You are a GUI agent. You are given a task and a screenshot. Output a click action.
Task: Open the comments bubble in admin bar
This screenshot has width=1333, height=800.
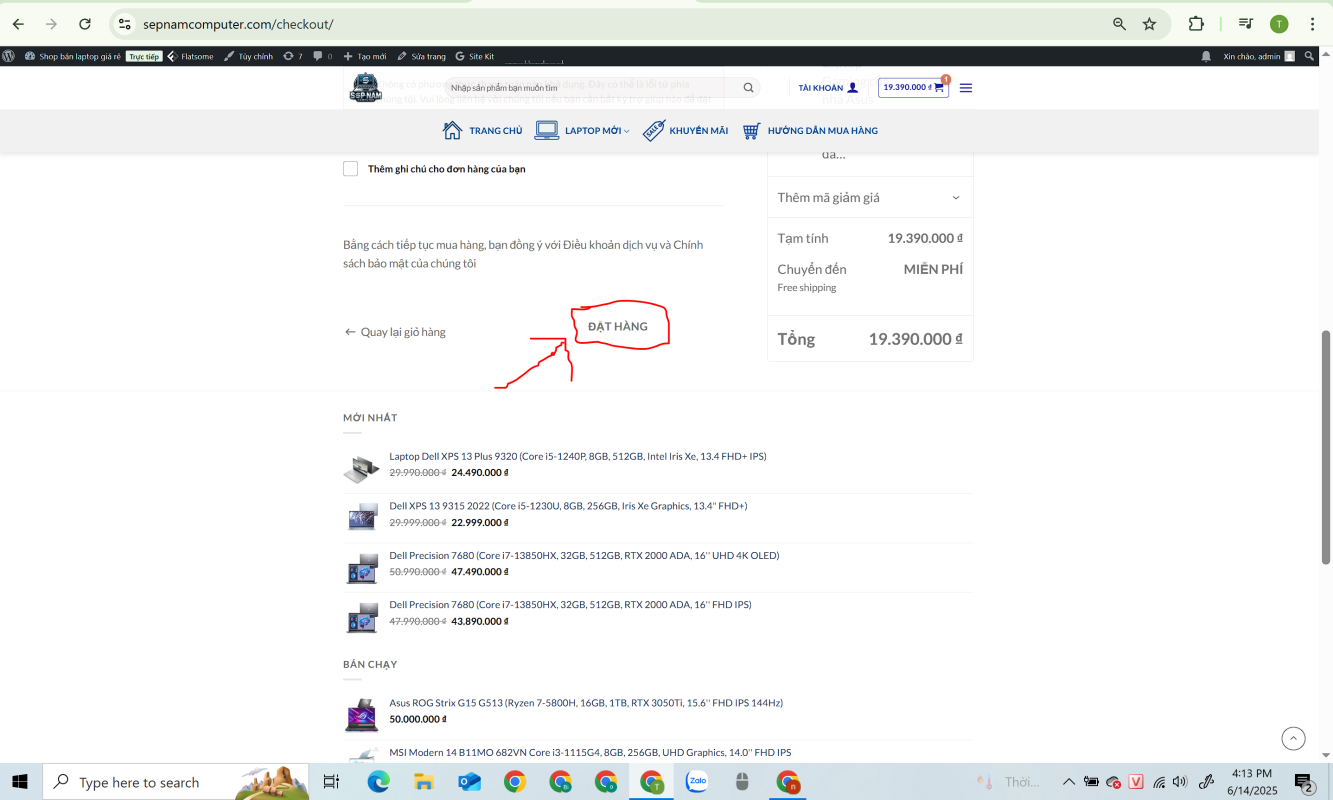[x=322, y=56]
